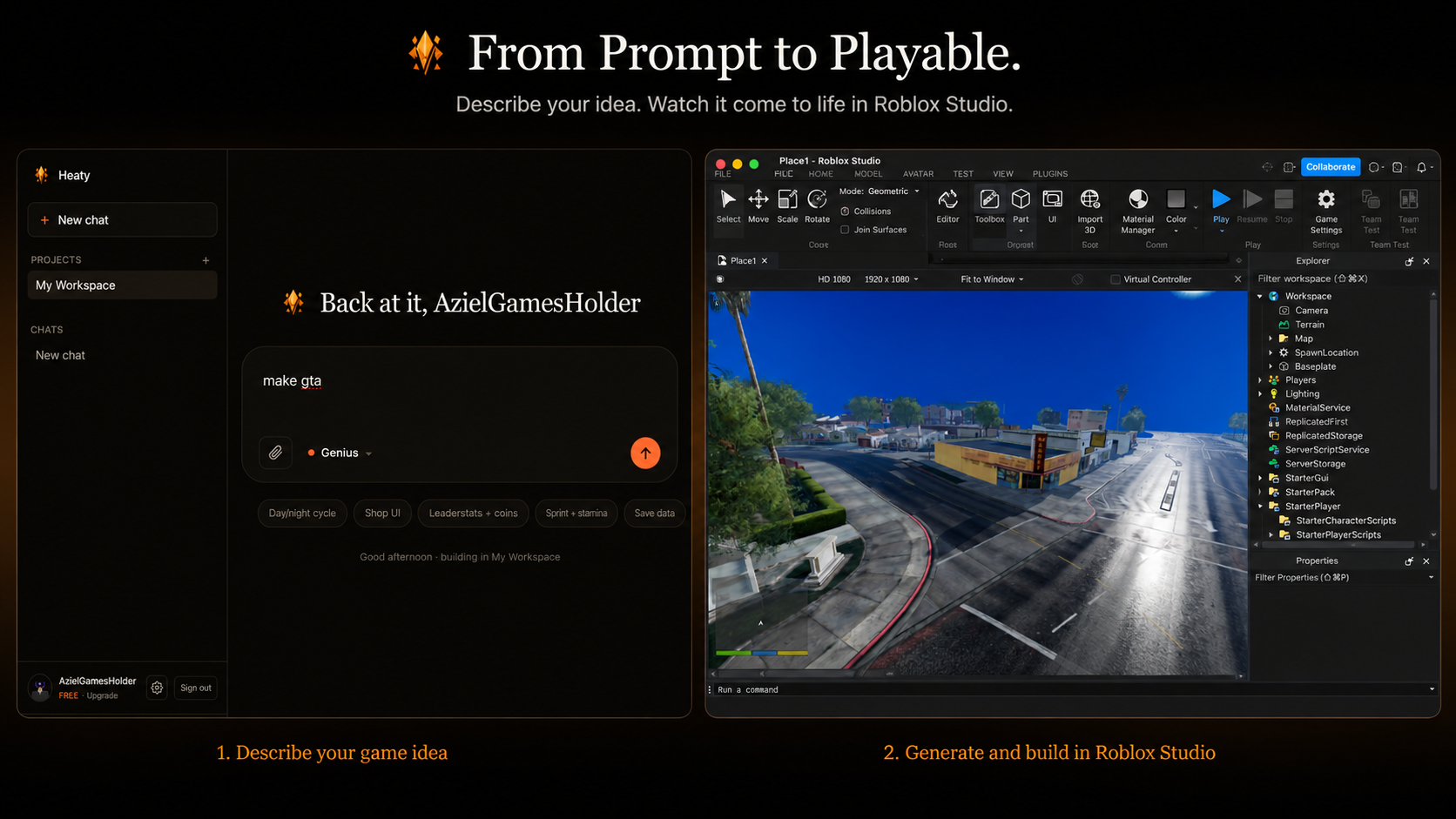The height and width of the screenshot is (819, 1456).
Task: Open the notifications bell in Roblox Studio
Action: [x=1421, y=167]
